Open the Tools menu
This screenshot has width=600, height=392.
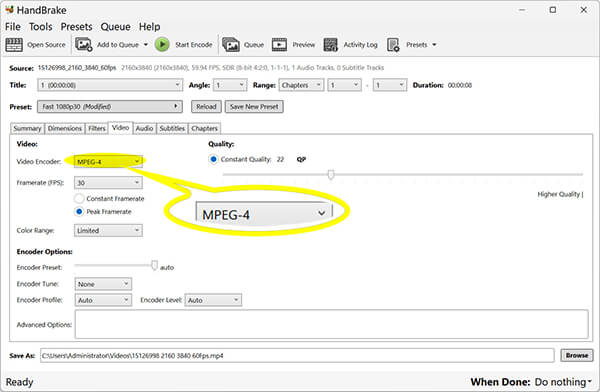pyautogui.click(x=41, y=27)
